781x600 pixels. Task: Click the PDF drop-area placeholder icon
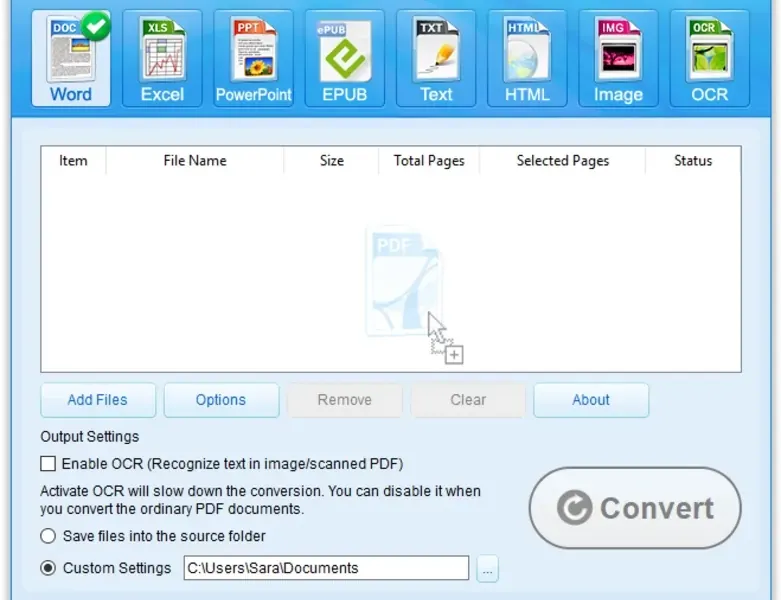pos(404,281)
